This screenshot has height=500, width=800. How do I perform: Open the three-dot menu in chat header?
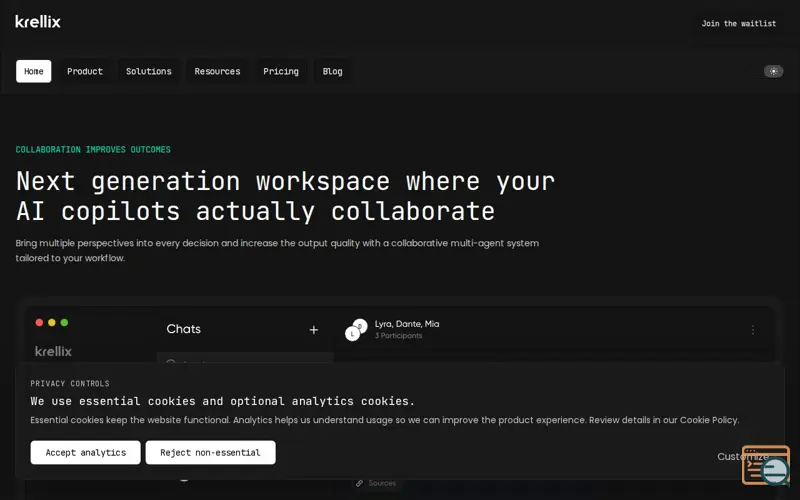[753, 330]
